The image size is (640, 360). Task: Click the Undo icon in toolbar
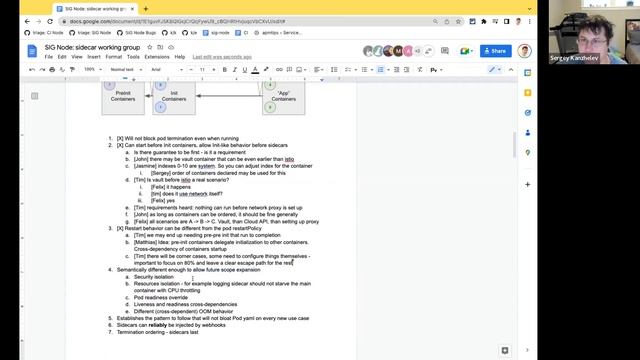tap(32, 70)
